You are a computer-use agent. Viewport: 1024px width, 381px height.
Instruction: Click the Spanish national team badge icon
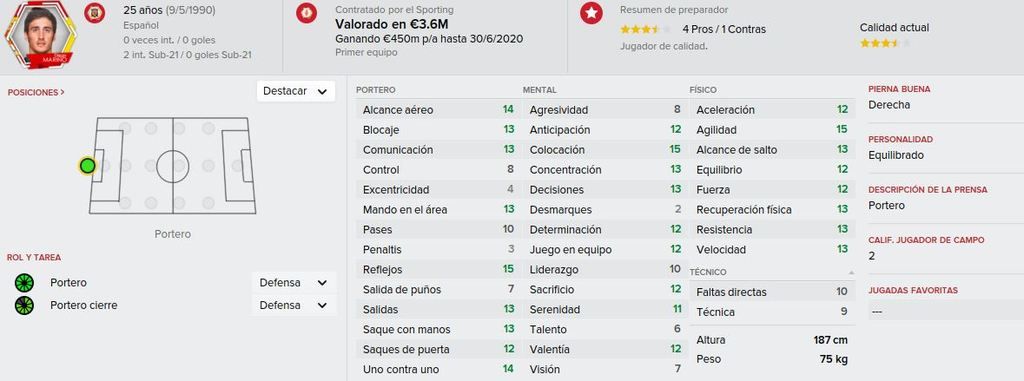tap(95, 12)
